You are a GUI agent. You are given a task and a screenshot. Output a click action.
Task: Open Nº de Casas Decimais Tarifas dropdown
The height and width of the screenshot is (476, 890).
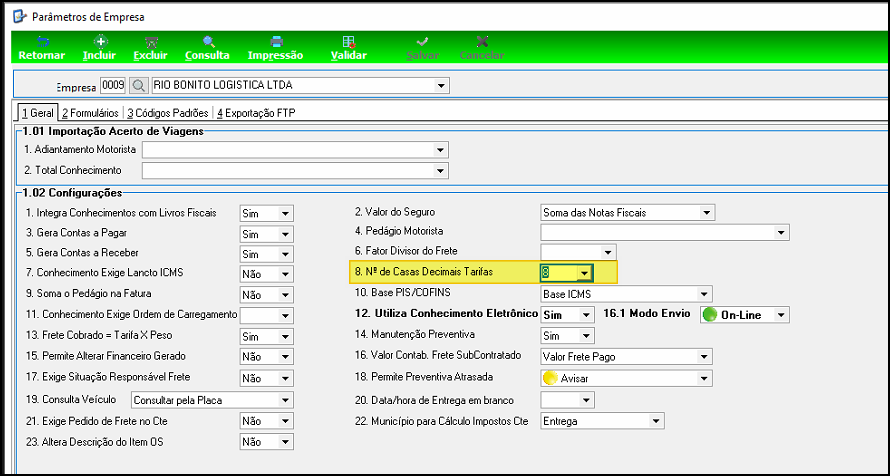pyautogui.click(x=584, y=273)
